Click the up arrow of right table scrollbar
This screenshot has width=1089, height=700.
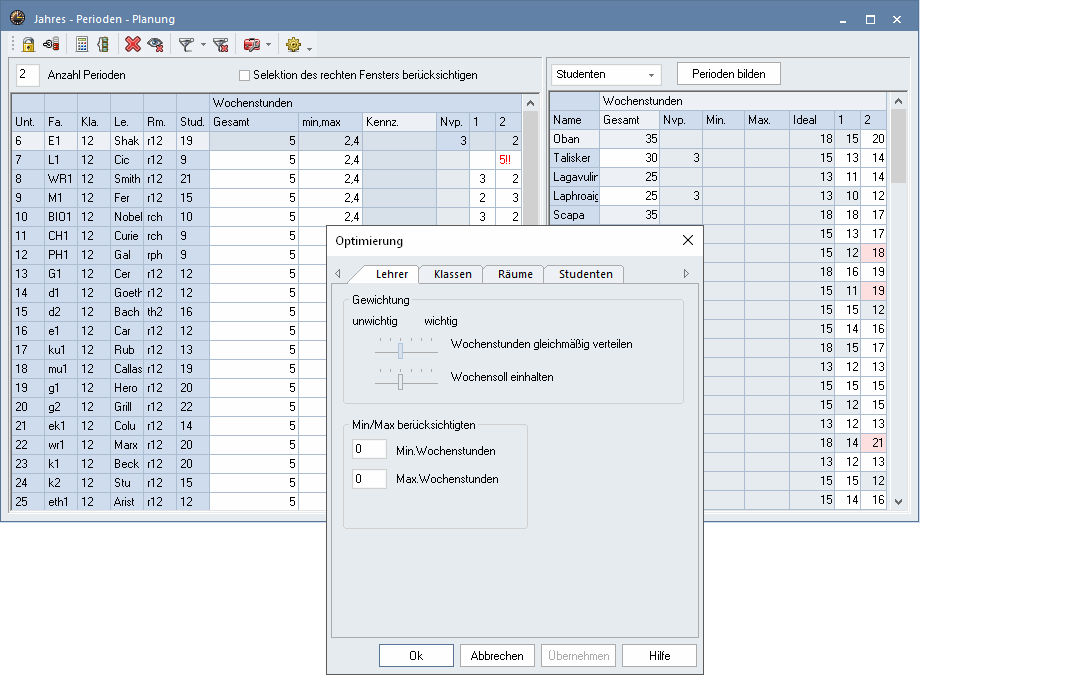point(898,101)
